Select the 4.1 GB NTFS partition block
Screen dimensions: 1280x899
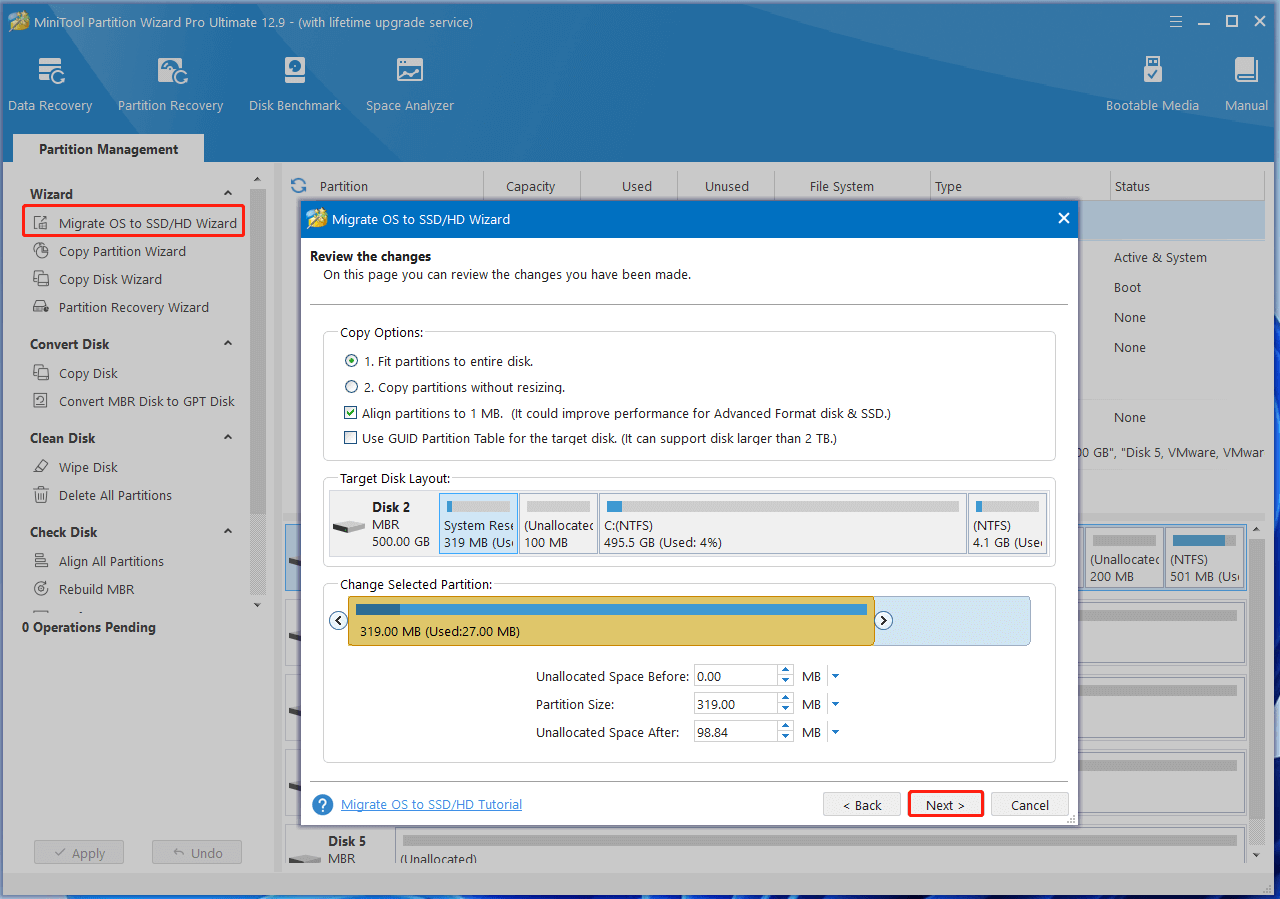(x=1007, y=524)
